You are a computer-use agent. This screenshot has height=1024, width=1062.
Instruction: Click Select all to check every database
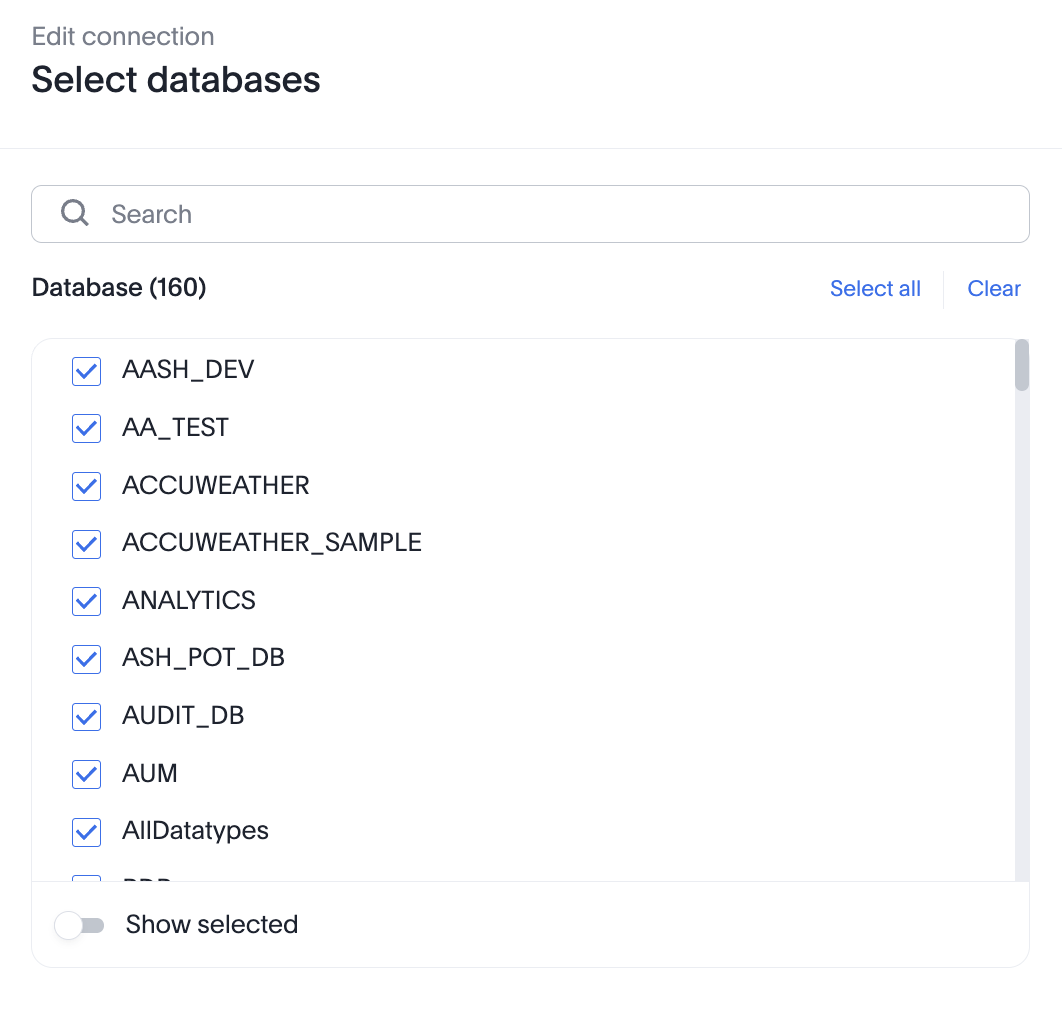coord(875,288)
